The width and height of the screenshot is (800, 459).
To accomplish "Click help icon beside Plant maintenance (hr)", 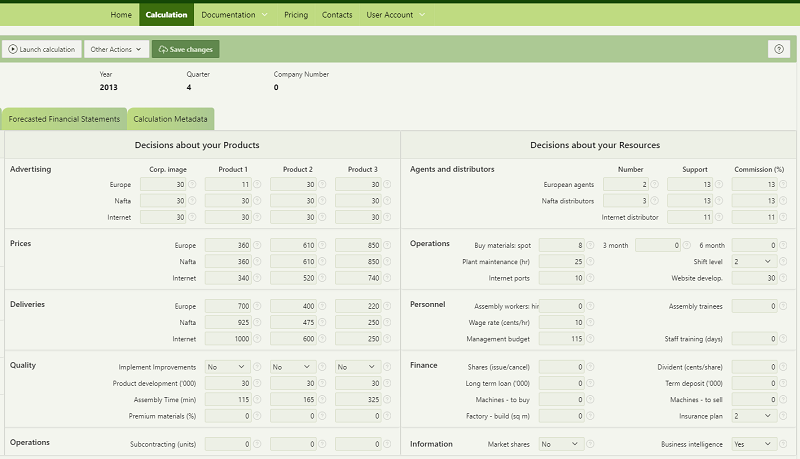I will click(590, 261).
